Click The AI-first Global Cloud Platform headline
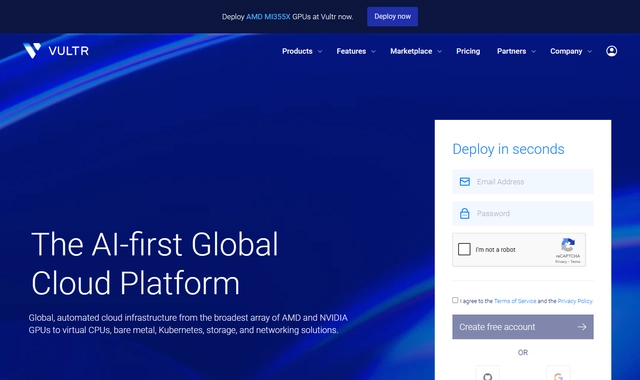Screen dimensions: 640x380 (x=155, y=263)
